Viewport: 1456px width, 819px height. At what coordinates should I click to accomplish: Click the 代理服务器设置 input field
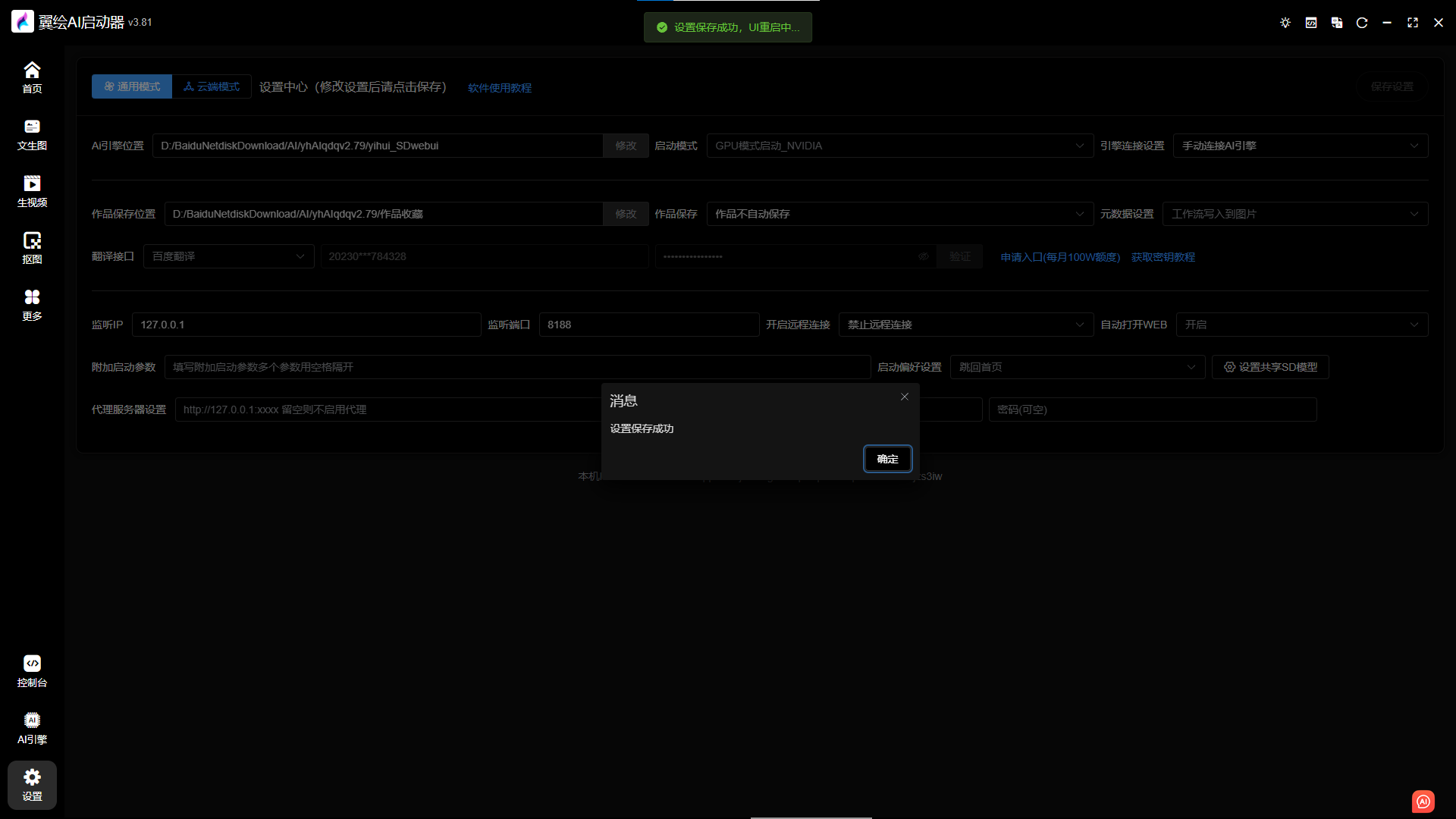[388, 409]
